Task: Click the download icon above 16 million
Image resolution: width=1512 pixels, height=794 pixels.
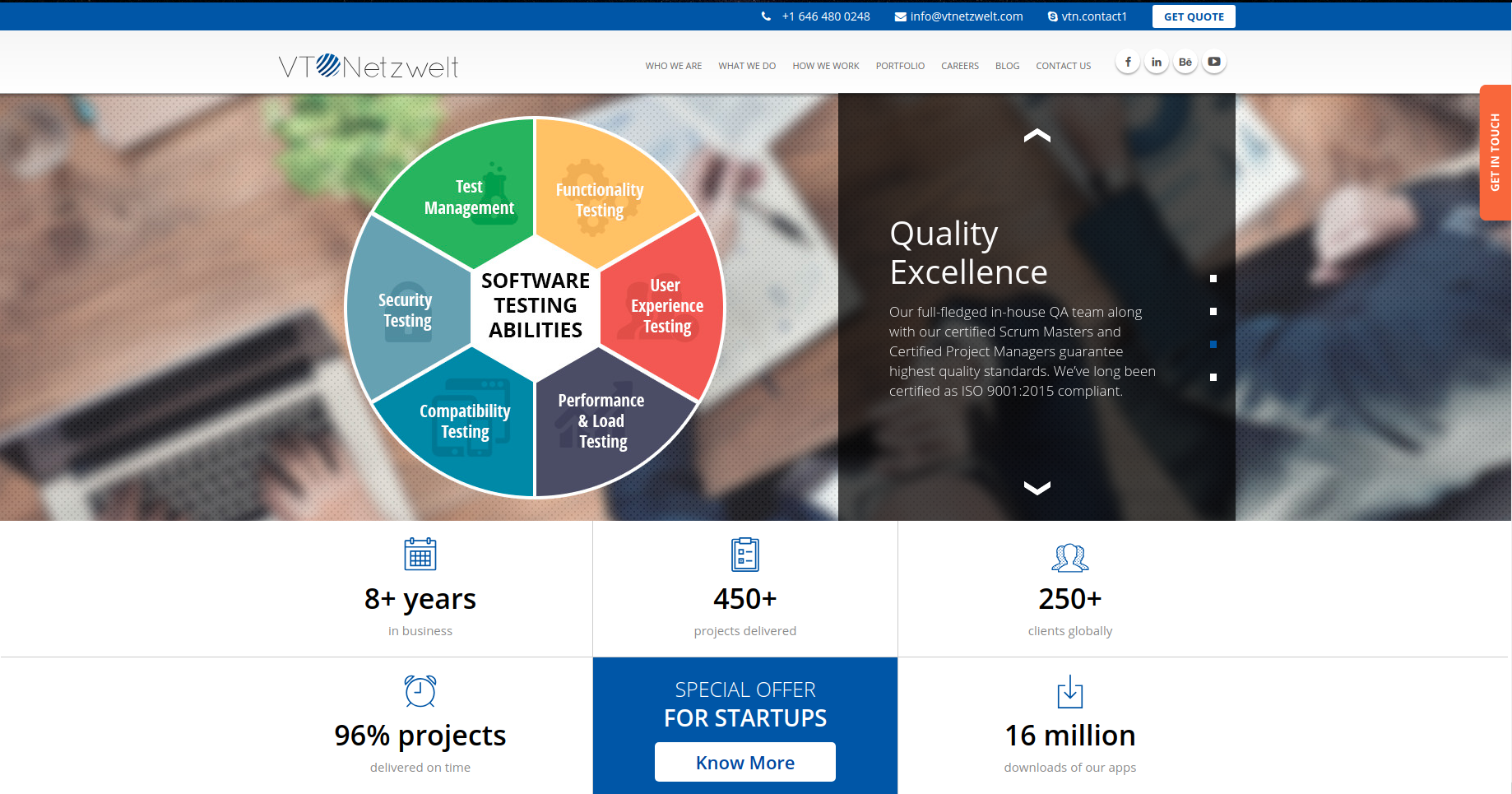Action: tap(1069, 692)
